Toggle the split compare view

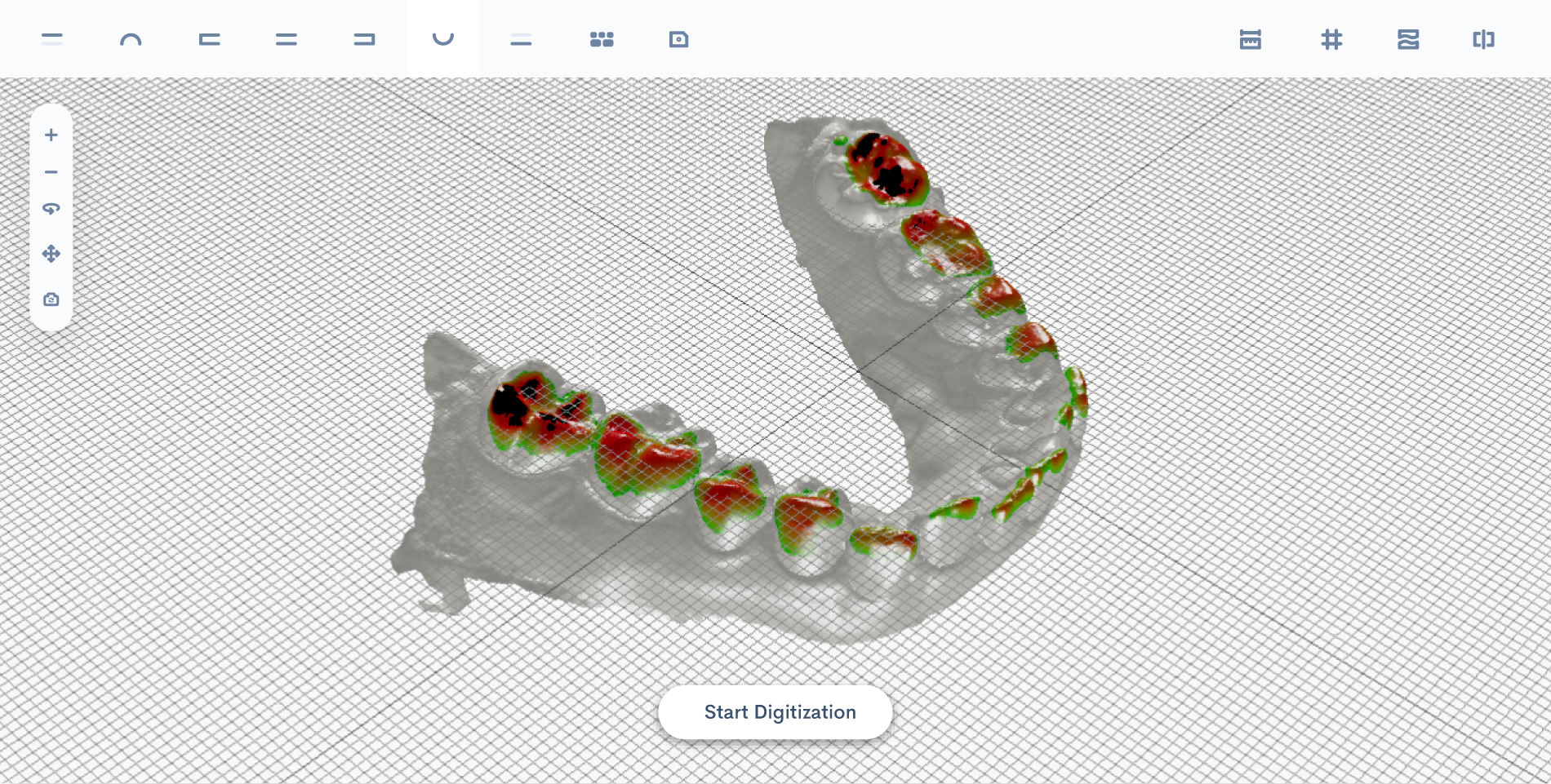(x=1483, y=39)
